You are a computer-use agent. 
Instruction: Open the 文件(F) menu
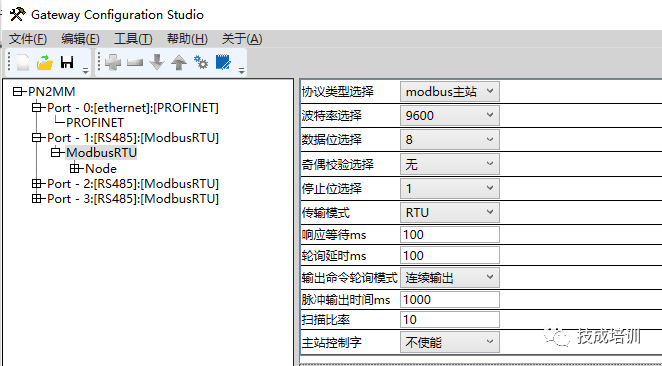coord(28,39)
